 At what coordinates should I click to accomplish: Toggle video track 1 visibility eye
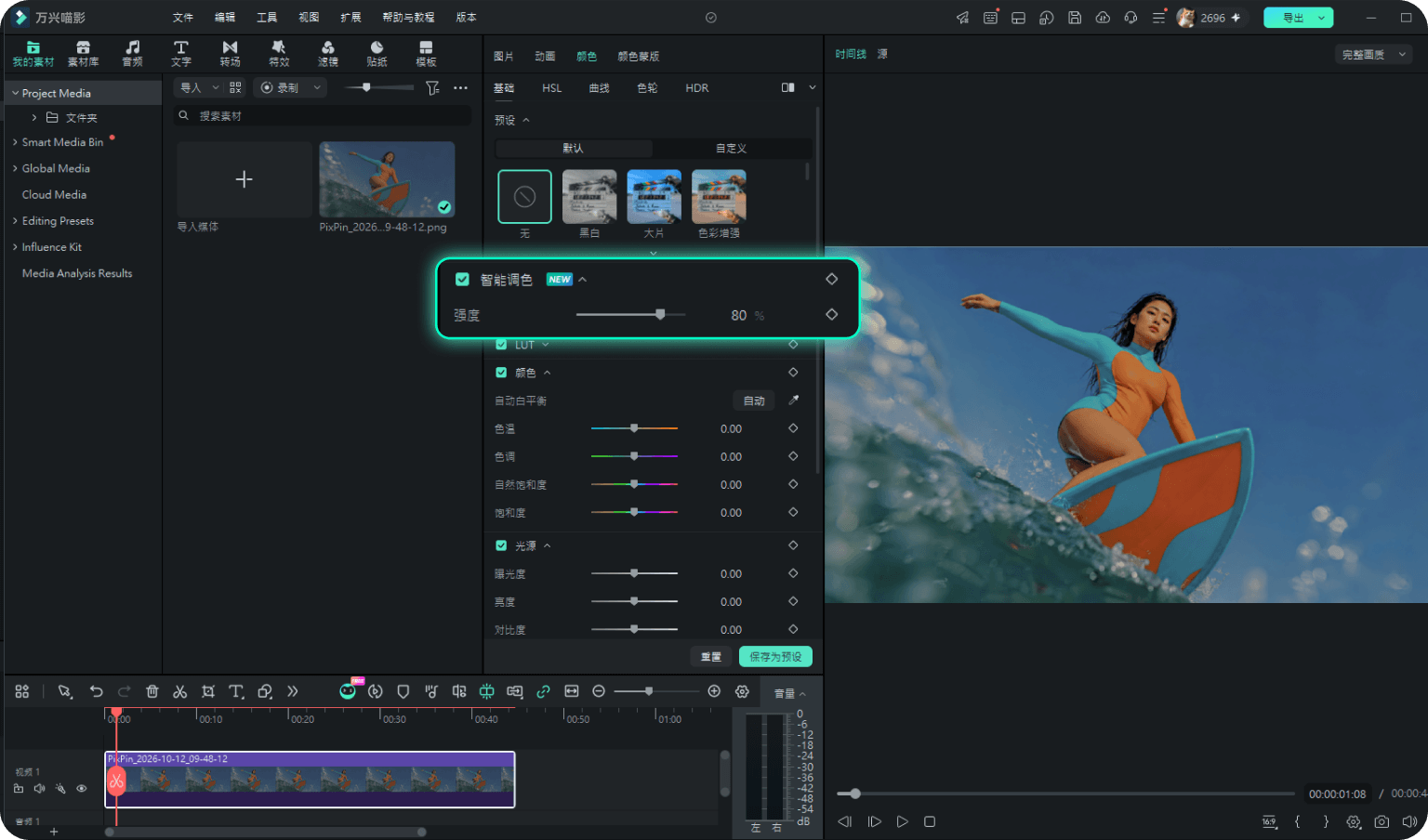[x=82, y=788]
